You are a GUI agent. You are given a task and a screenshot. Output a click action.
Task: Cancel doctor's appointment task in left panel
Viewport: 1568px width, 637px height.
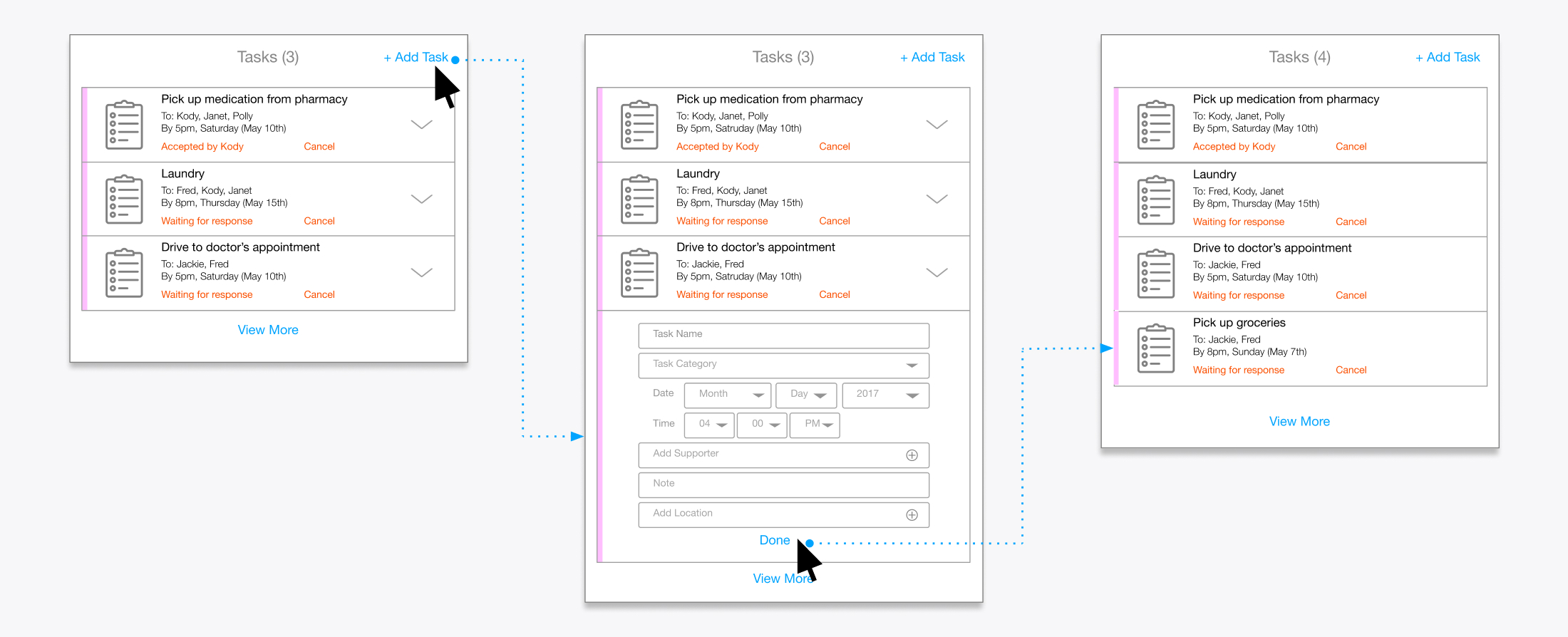pyautogui.click(x=319, y=294)
